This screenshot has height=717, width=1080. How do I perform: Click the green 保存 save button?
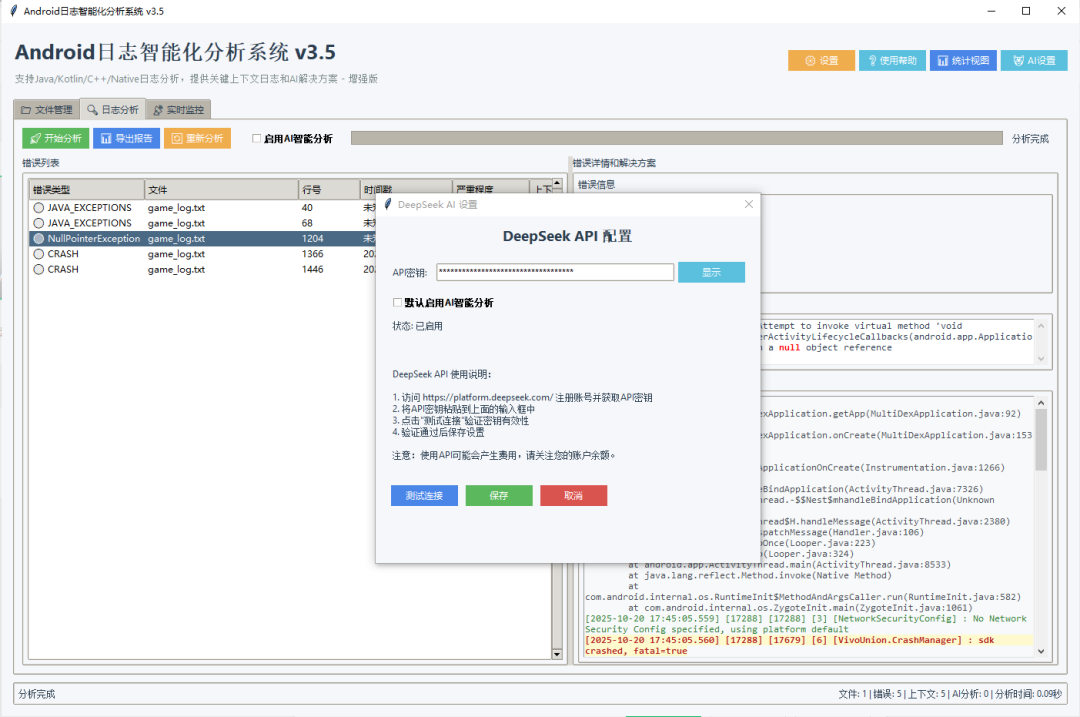click(499, 495)
